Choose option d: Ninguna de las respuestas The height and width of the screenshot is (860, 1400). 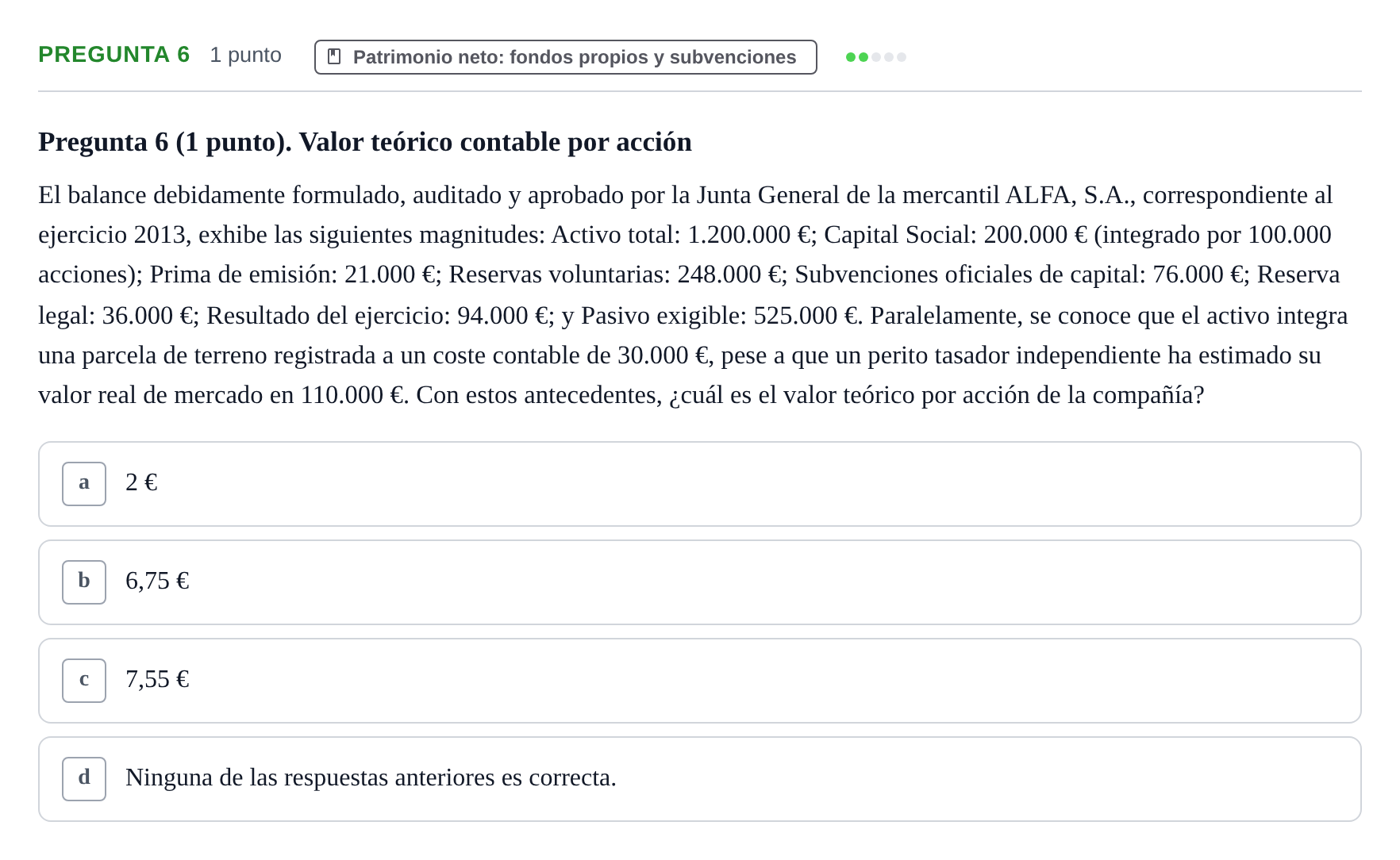(699, 779)
